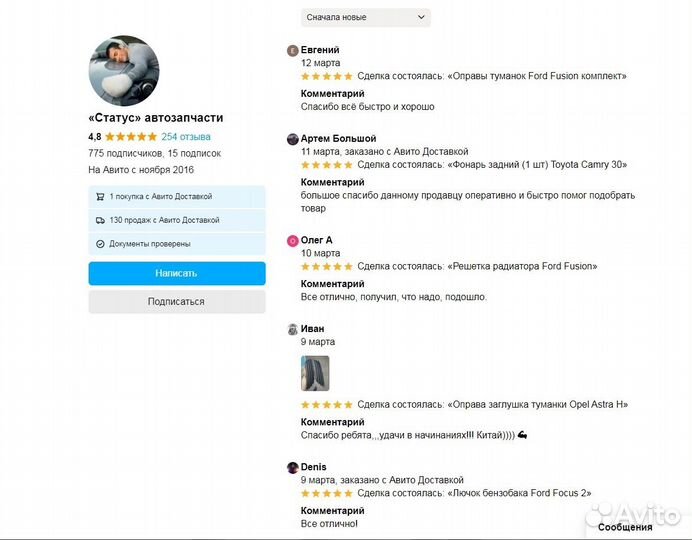The width and height of the screenshot is (692, 540).
Task: Open the «Сначала новые» sorting dropdown
Action: (x=365, y=17)
